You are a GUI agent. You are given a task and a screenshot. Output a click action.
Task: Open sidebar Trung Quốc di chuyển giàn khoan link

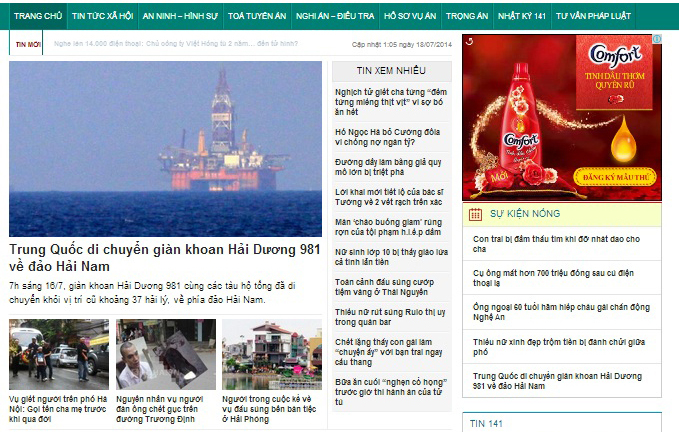557,381
